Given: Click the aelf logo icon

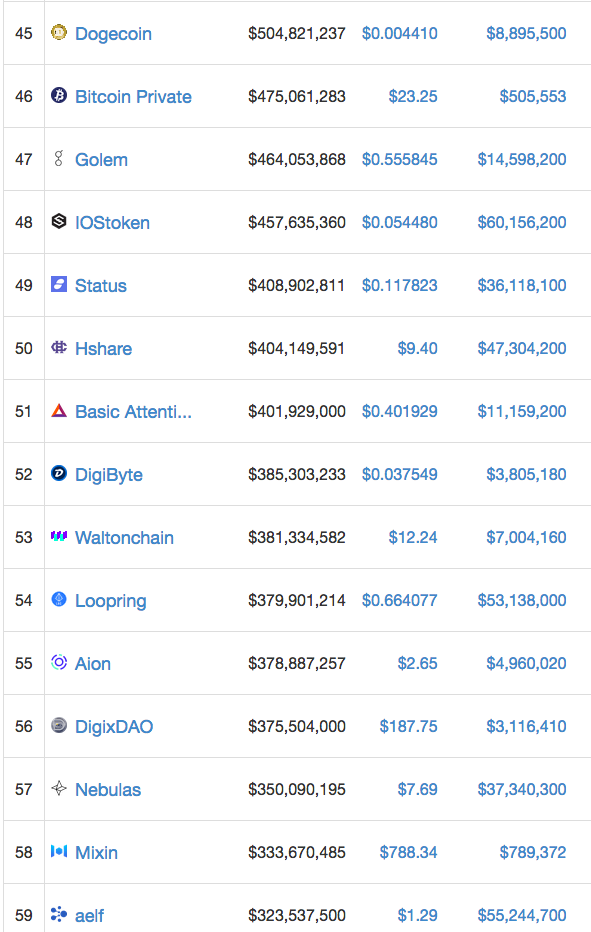Looking at the screenshot, I should tap(59, 914).
